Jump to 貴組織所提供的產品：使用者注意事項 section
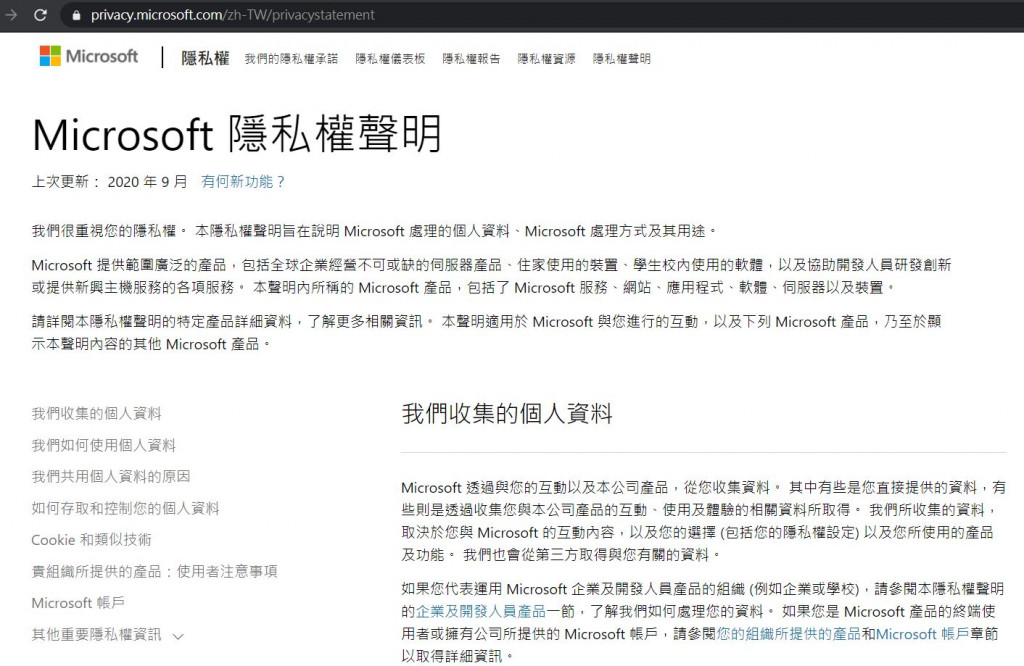Screen dimensions: 1024x666 tap(154, 571)
